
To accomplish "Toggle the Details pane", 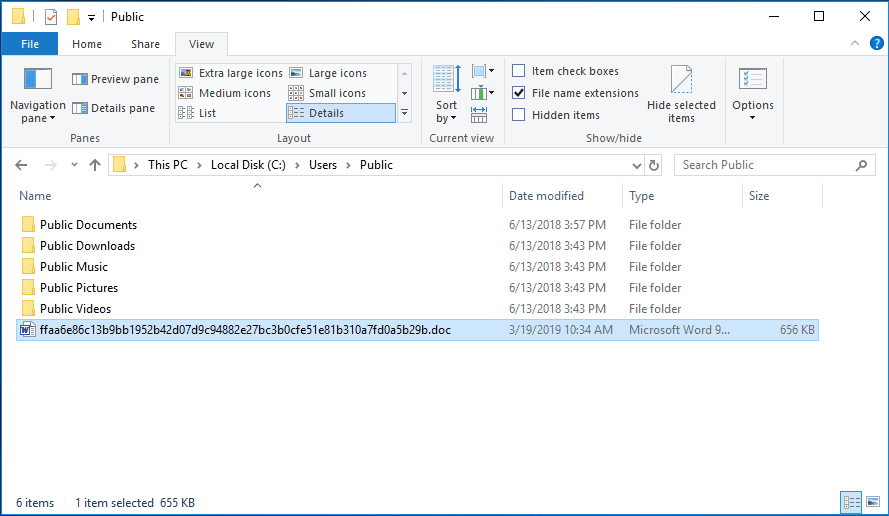I will tap(113, 108).
